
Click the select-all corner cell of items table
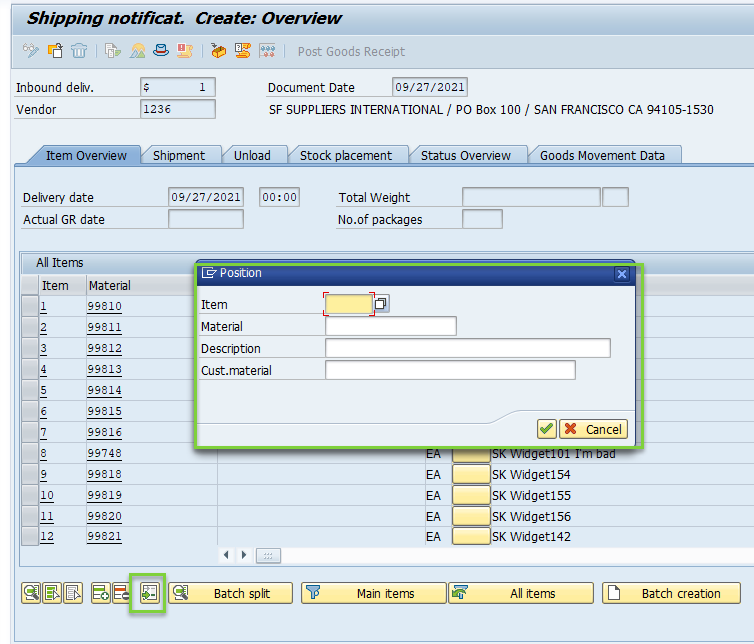[x=30, y=285]
